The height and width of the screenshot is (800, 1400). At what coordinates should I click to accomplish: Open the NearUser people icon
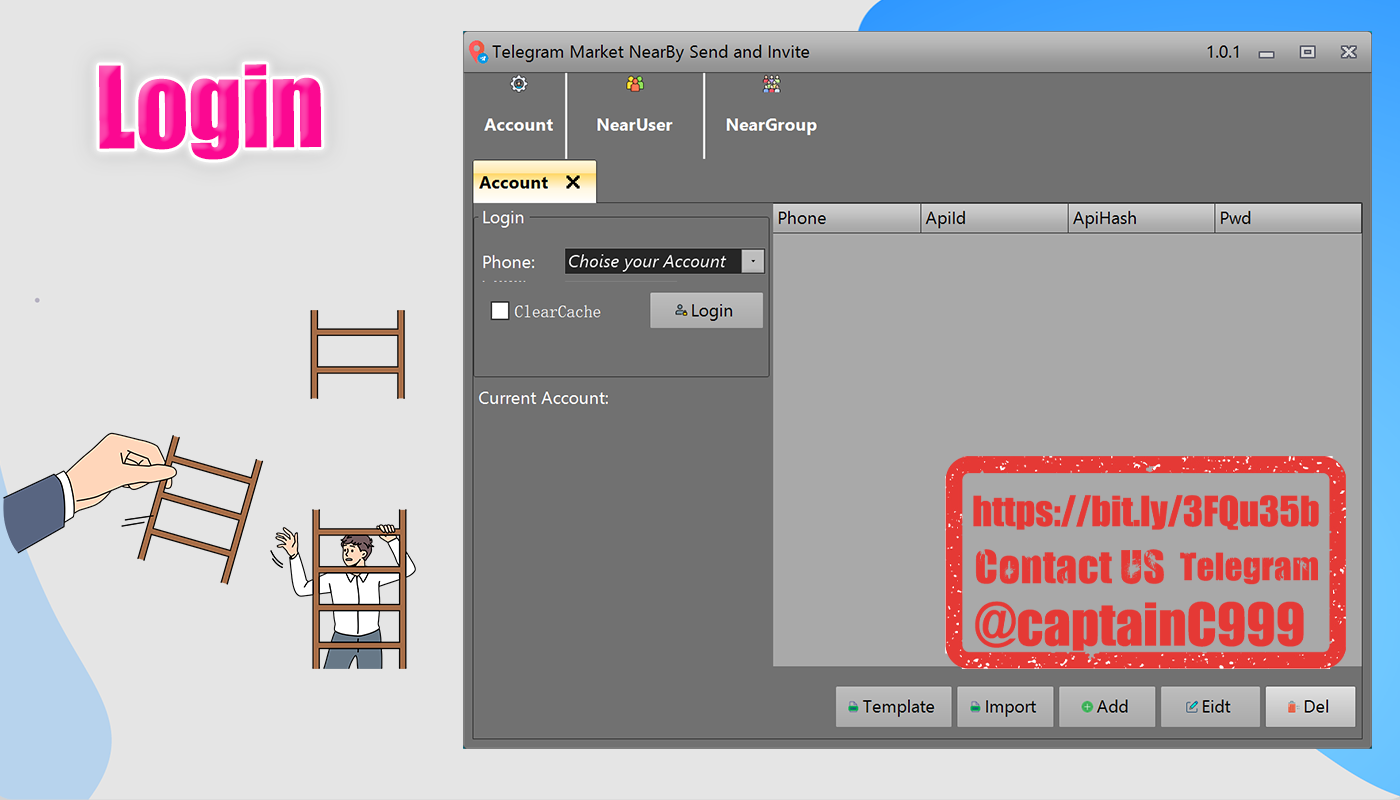pos(635,85)
